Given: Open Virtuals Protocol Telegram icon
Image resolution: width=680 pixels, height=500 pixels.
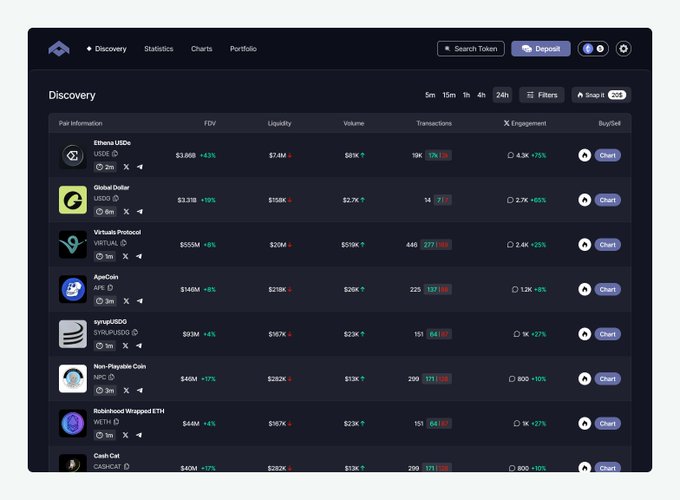Looking at the screenshot, I should point(139,256).
